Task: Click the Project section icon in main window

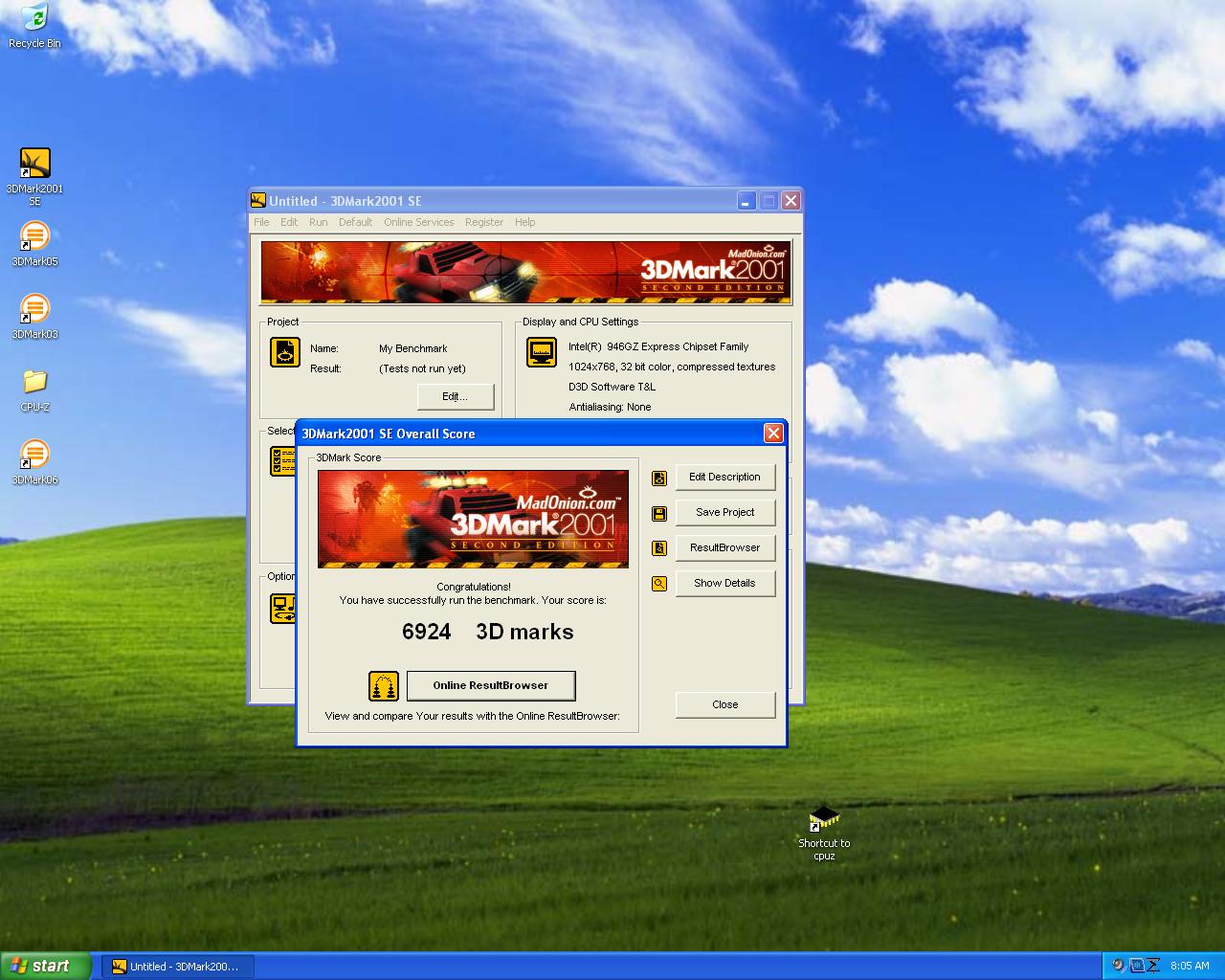Action: pos(285,352)
